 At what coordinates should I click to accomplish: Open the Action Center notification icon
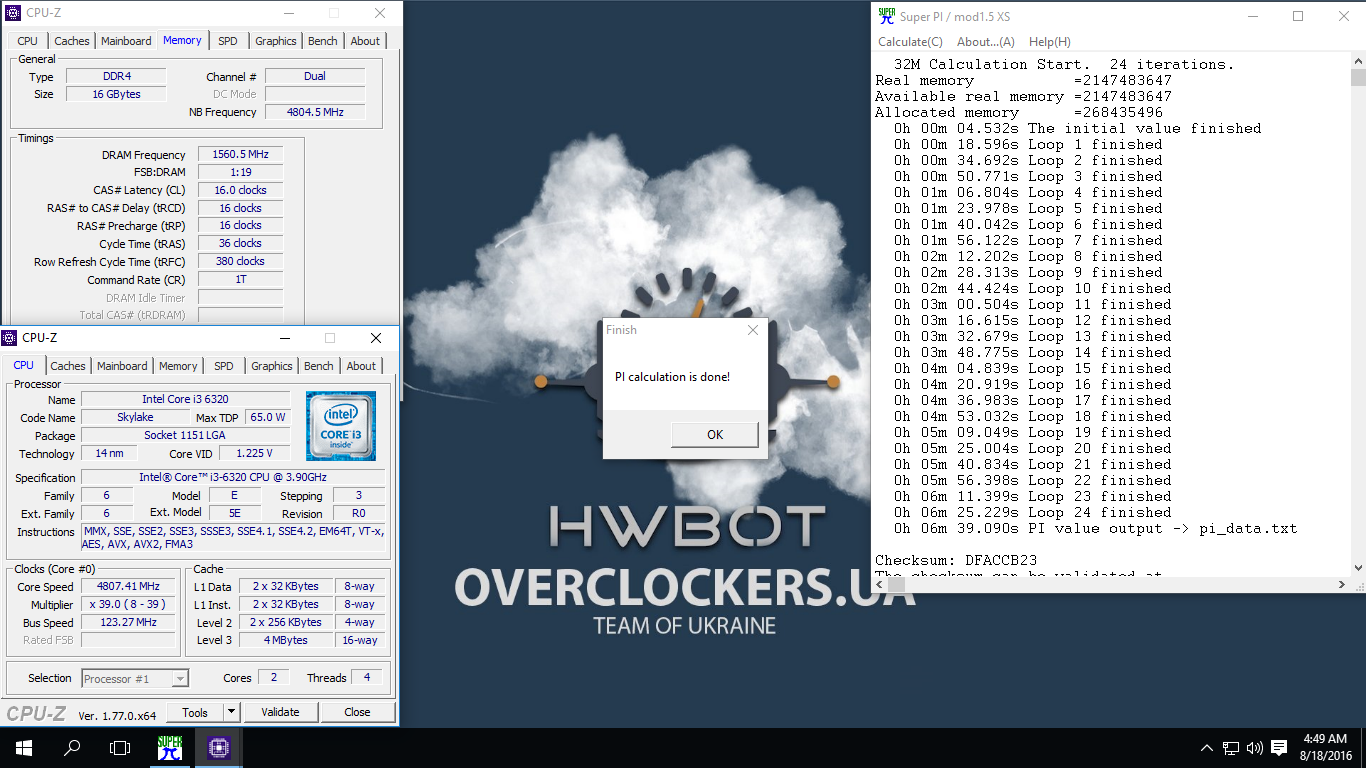tap(1278, 748)
